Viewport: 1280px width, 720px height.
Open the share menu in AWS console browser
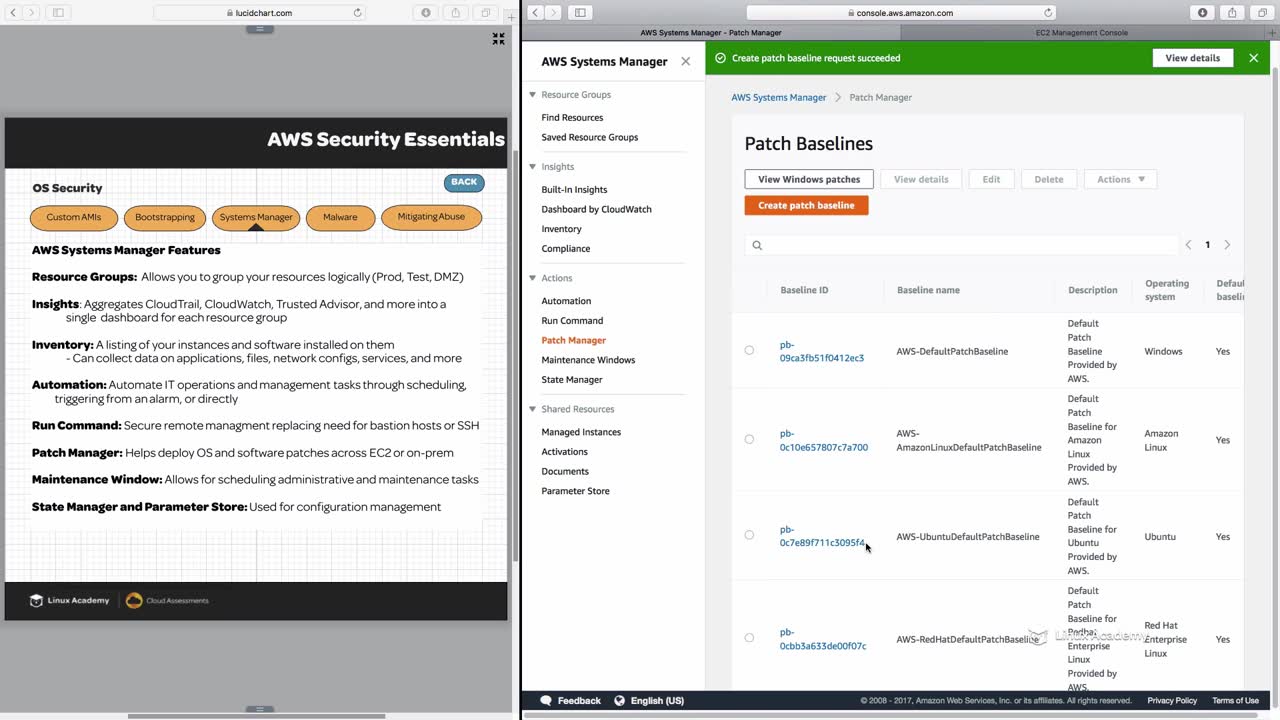click(x=1232, y=13)
